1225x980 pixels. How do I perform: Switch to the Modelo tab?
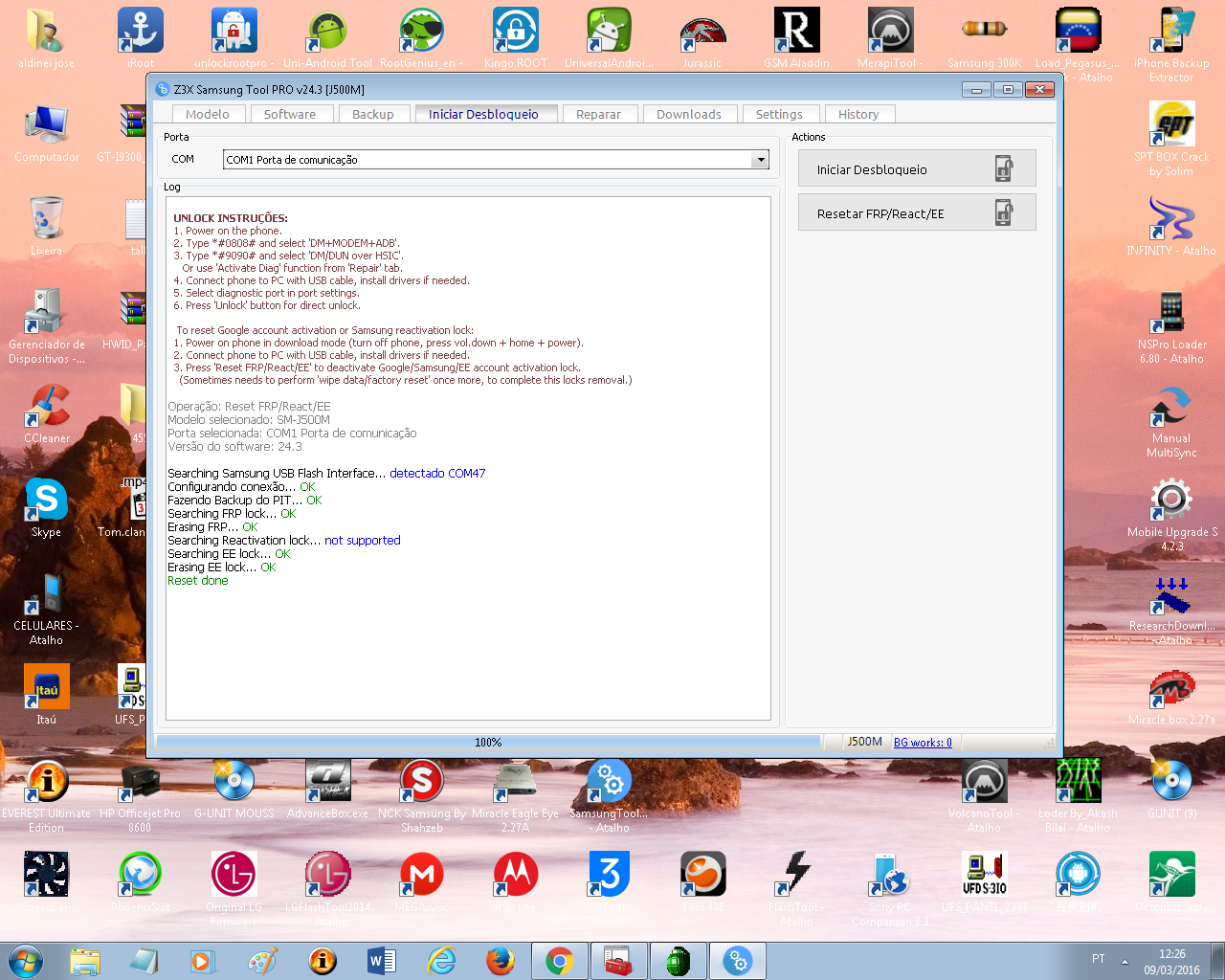208,114
